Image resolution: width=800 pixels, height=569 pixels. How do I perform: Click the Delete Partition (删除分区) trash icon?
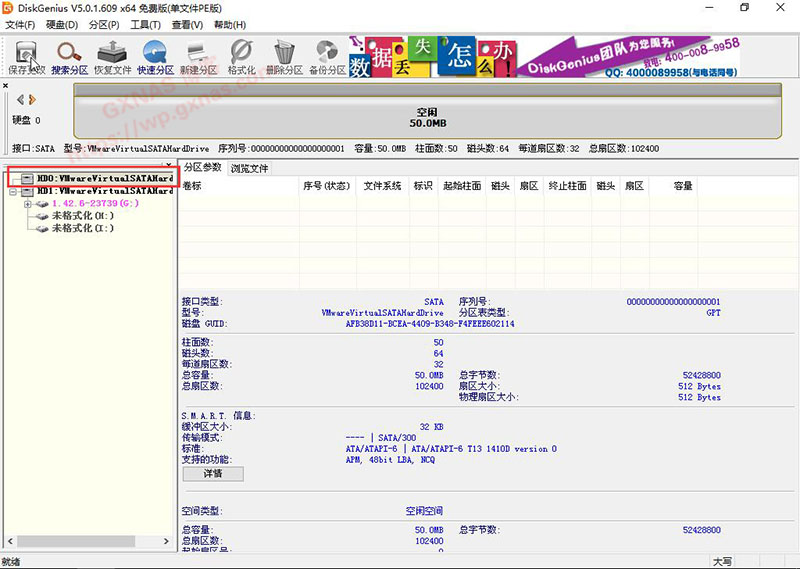tap(284, 57)
